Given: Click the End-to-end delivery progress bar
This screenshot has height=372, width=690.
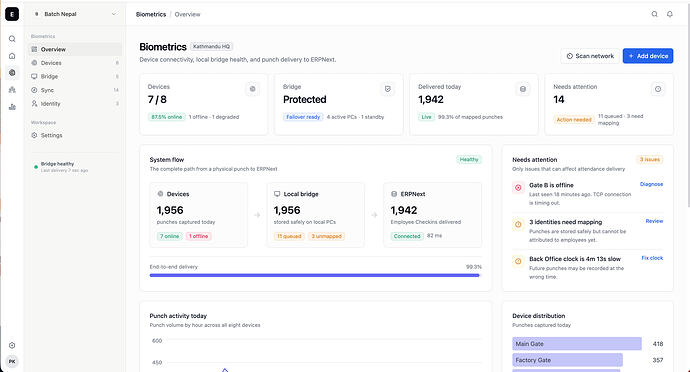Looking at the screenshot, I should 316,275.
